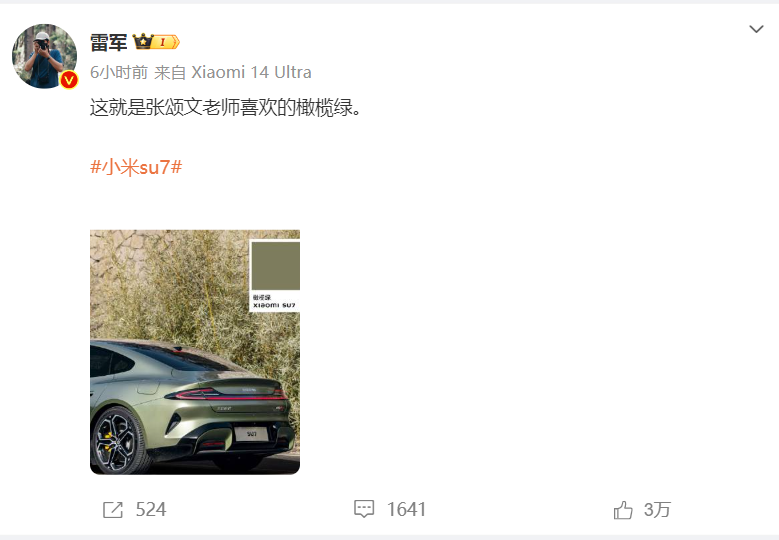The height and width of the screenshot is (540, 779).
Task: Click the repost count 524
Action: click(151, 510)
